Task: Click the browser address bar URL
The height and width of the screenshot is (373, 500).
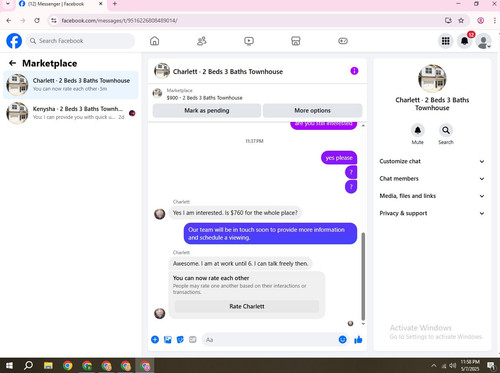Action: 119,21
